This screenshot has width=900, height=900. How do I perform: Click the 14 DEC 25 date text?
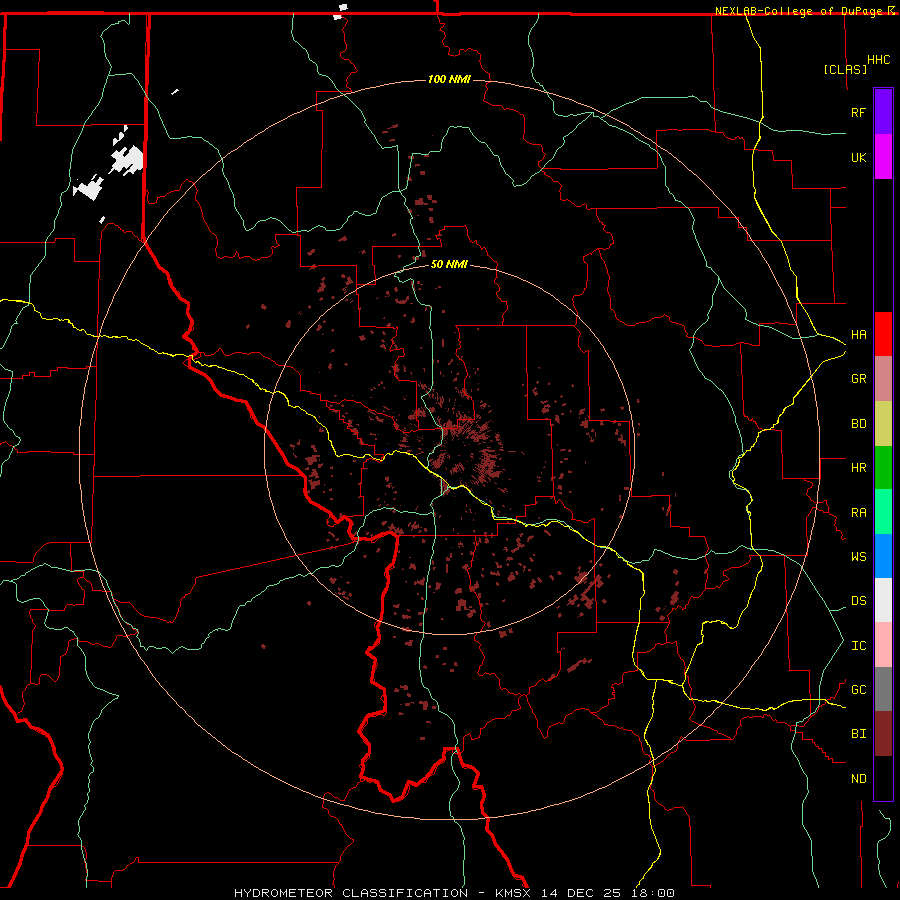tap(581, 893)
